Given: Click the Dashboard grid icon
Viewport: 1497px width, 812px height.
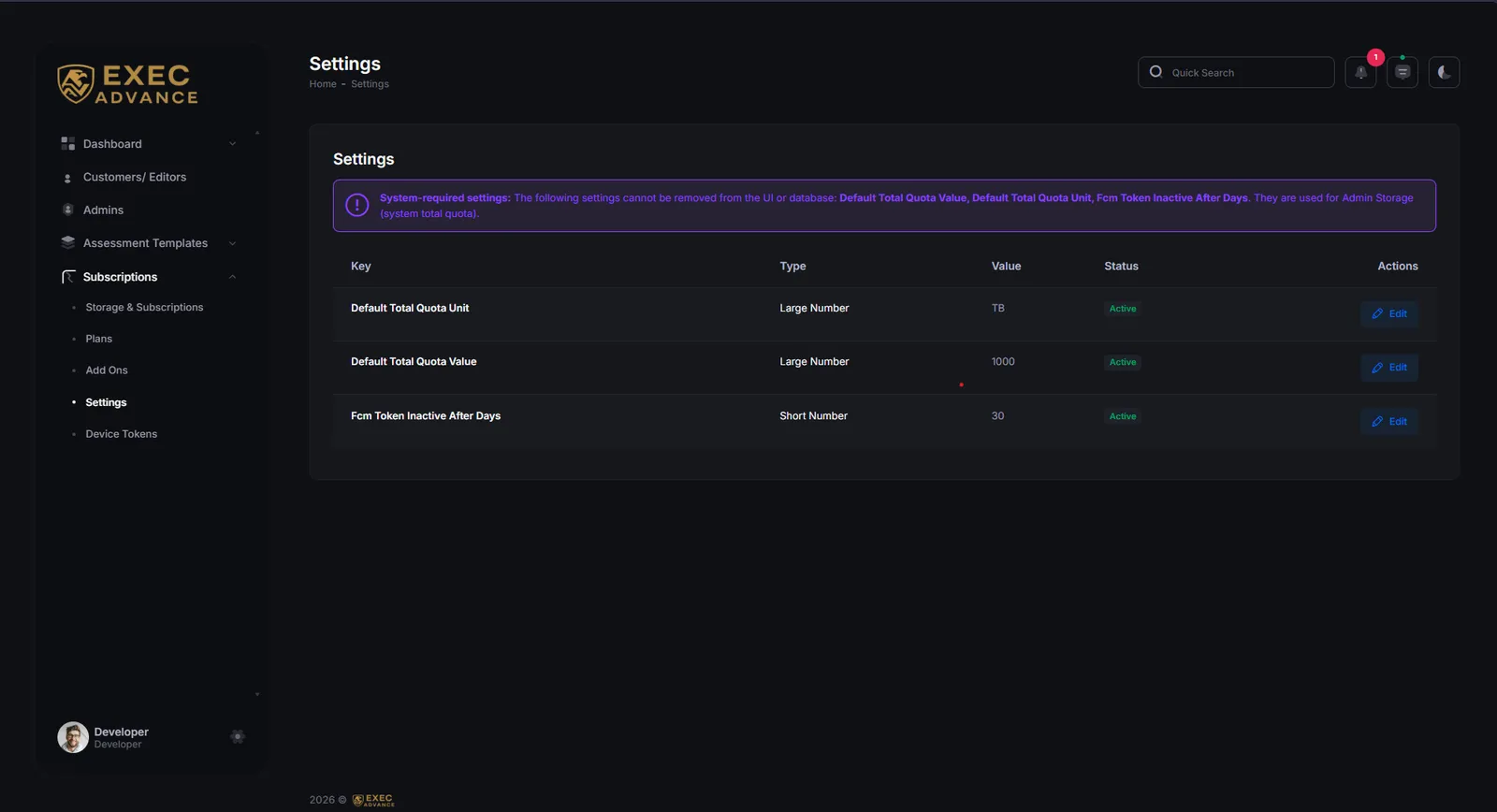Looking at the screenshot, I should 67,143.
